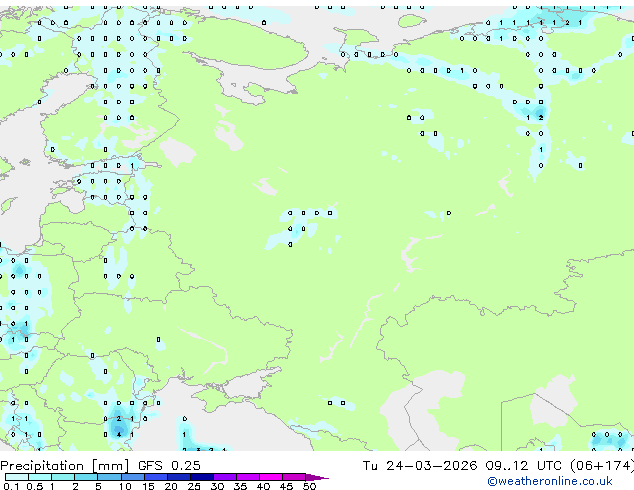This screenshot has height=490, width=634.
Task: Click the legend label "40"
Action: coord(263,486)
